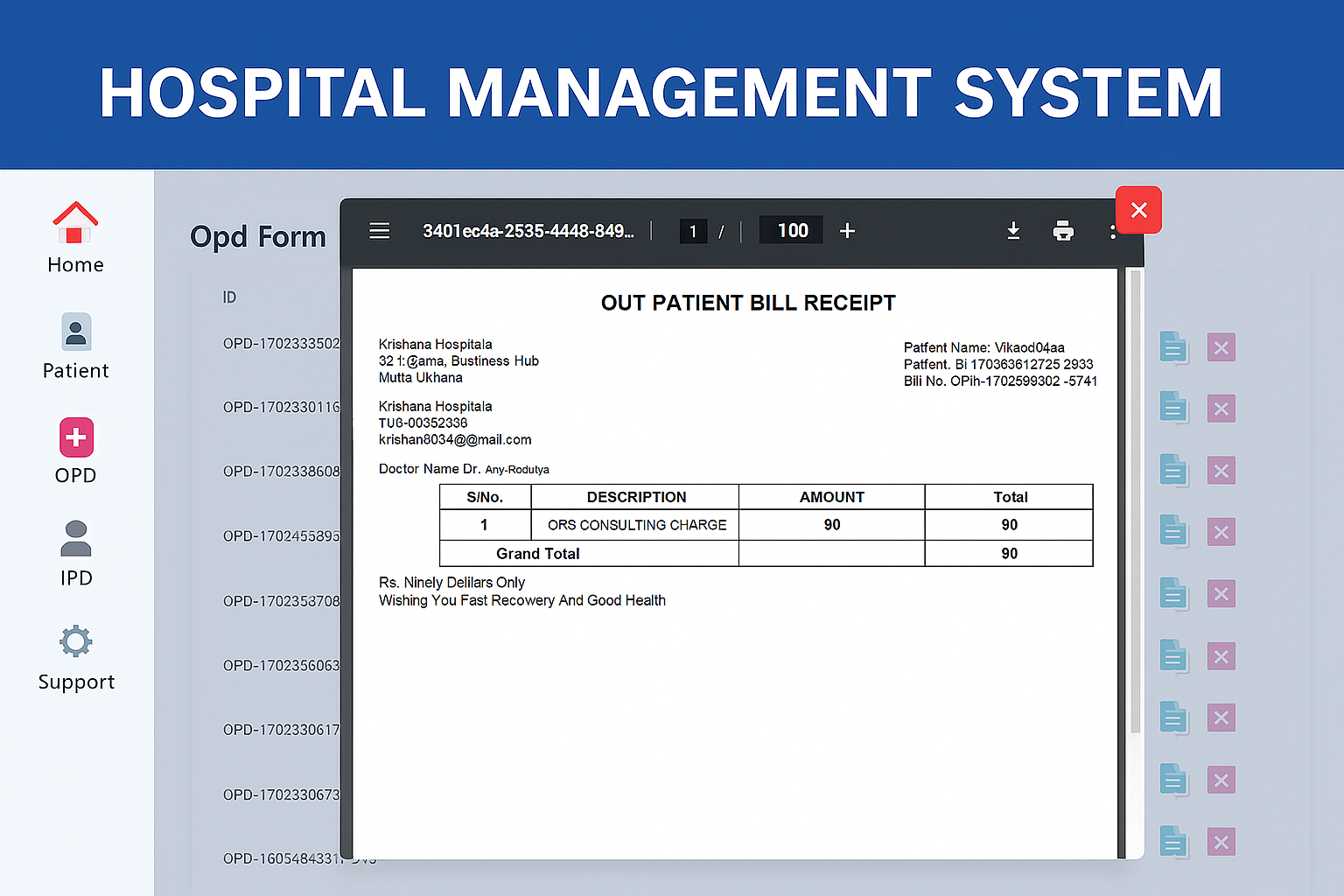Delete the OPD-1702356063 record
The height and width of the screenshot is (896, 1344).
tap(1221, 656)
